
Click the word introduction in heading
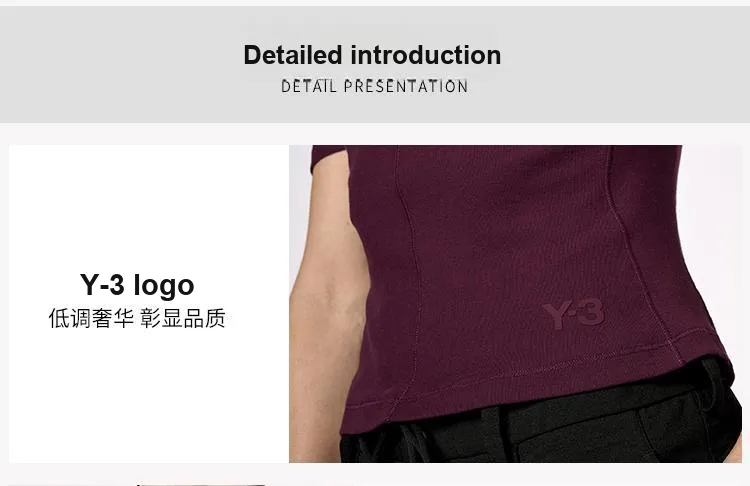click(426, 55)
